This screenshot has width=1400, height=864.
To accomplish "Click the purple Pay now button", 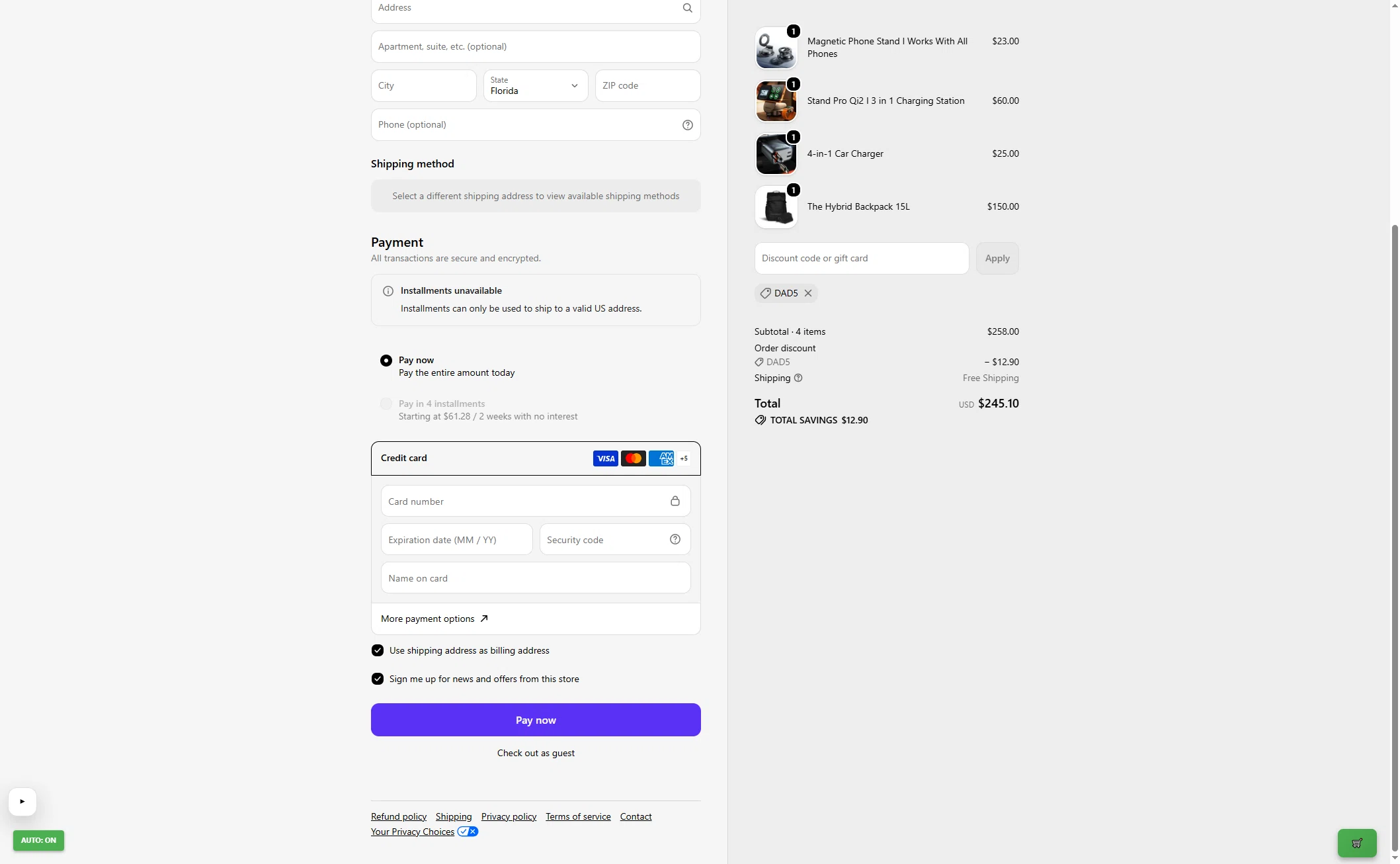I will (536, 720).
